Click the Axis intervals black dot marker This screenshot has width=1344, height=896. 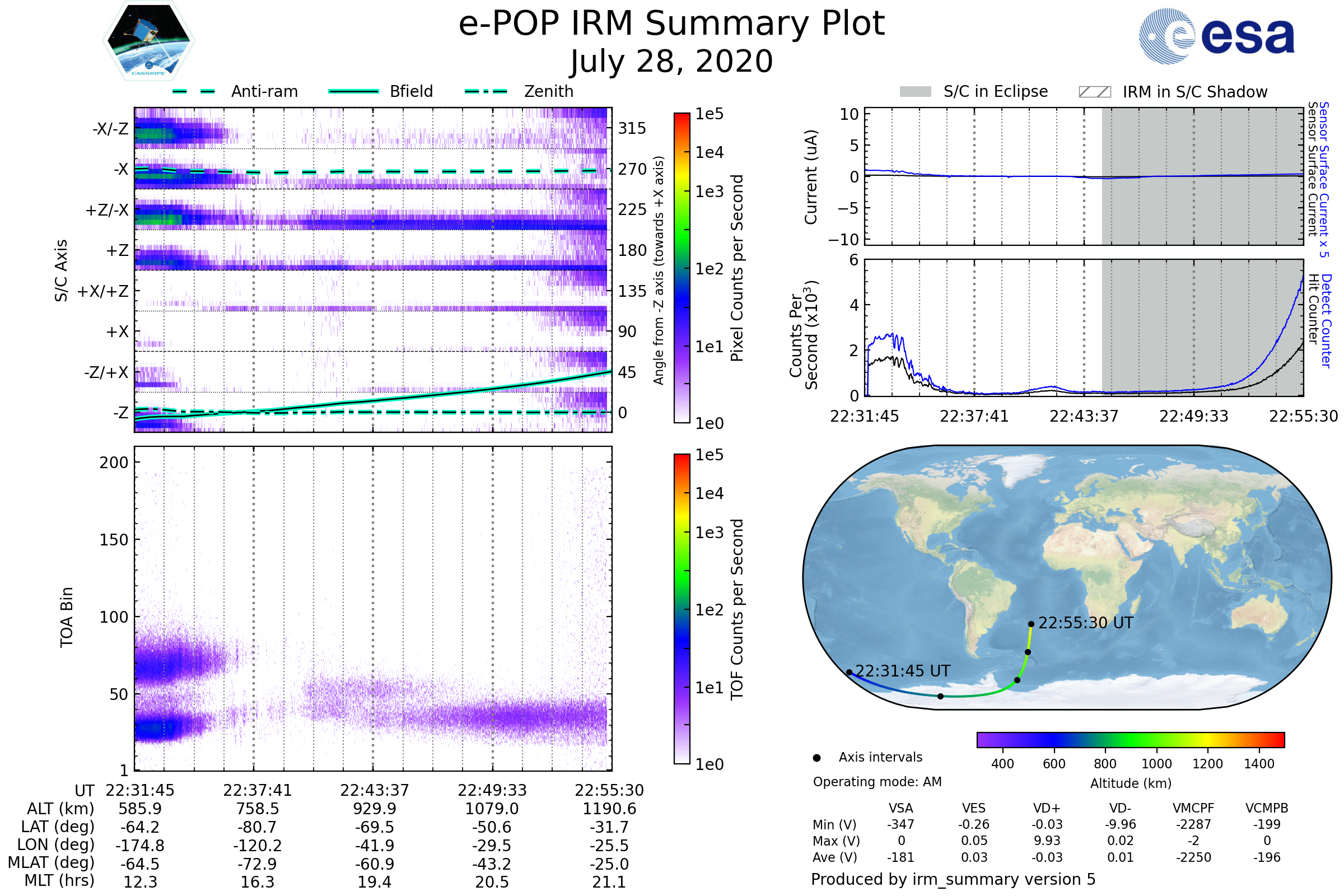point(816,758)
